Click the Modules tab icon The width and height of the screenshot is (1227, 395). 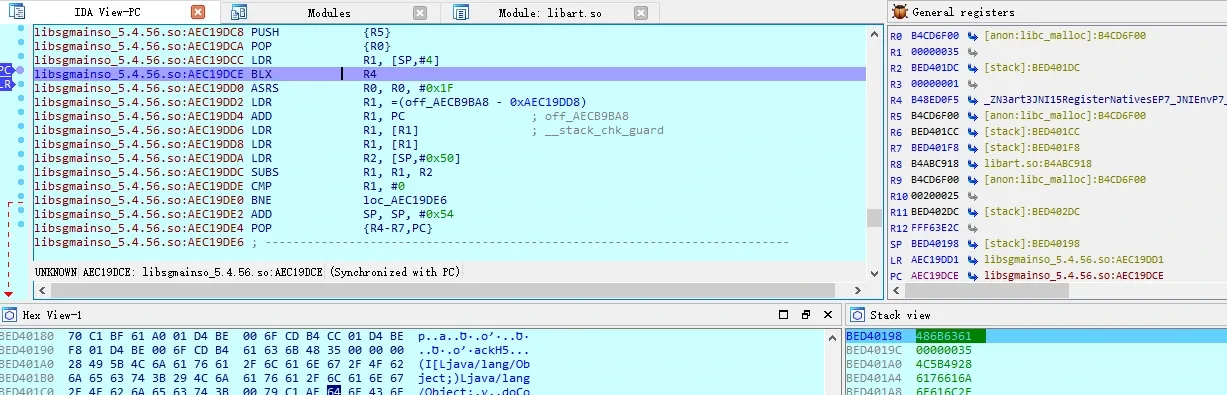(x=239, y=12)
